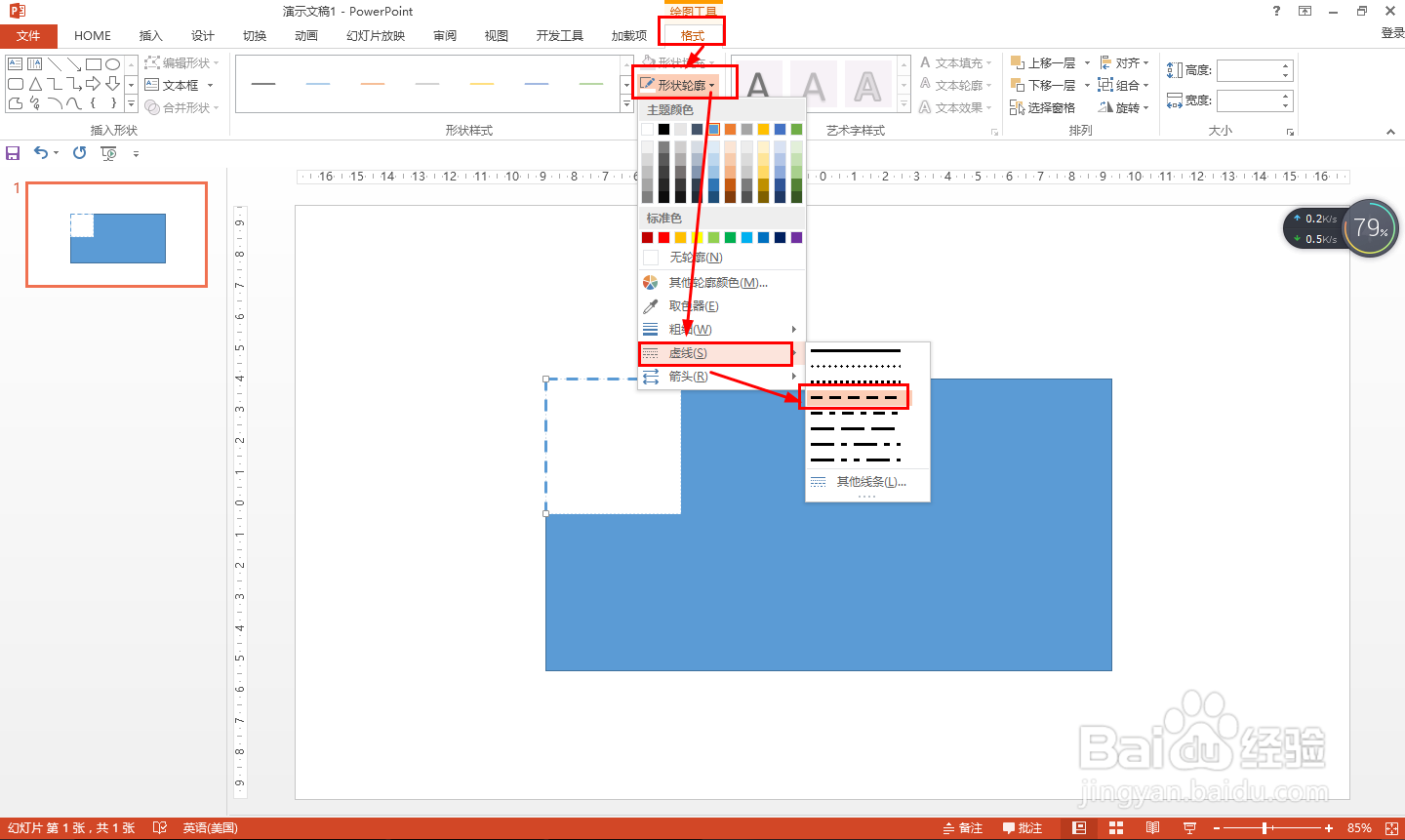The width and height of the screenshot is (1405, 840).
Task: Select the down arrow shape
Action: (113, 84)
